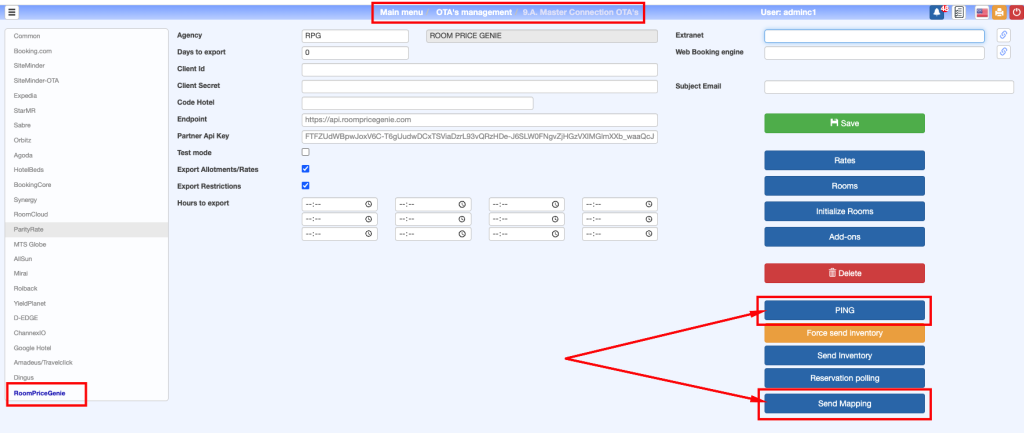Uncheck Export Allotments/Rates checkbox
1024x433 pixels.
[306, 169]
